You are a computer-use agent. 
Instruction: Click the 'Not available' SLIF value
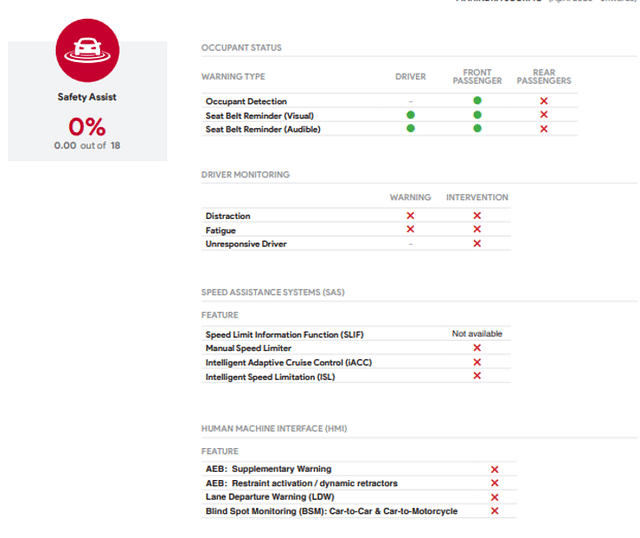[477, 334]
